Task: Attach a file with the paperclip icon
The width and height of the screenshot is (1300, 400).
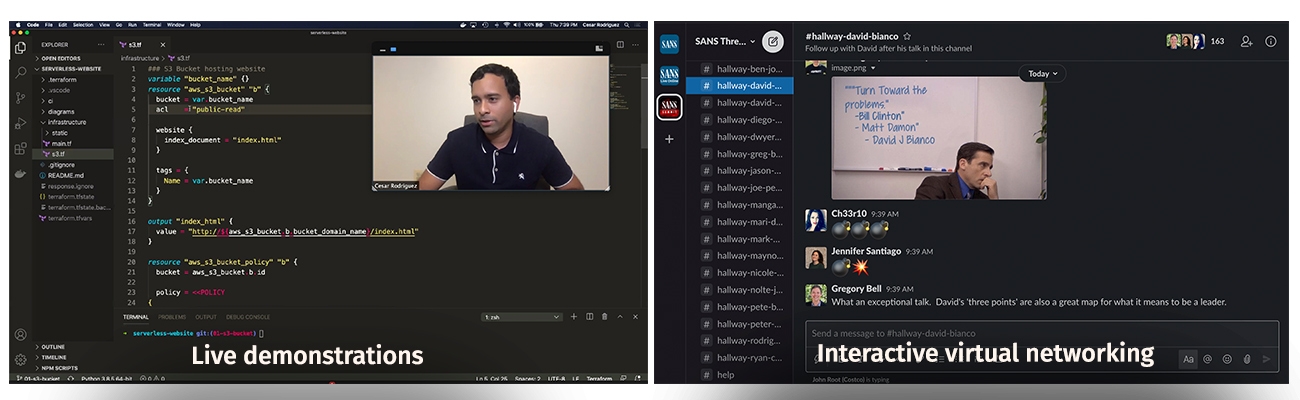Action: [x=1247, y=359]
